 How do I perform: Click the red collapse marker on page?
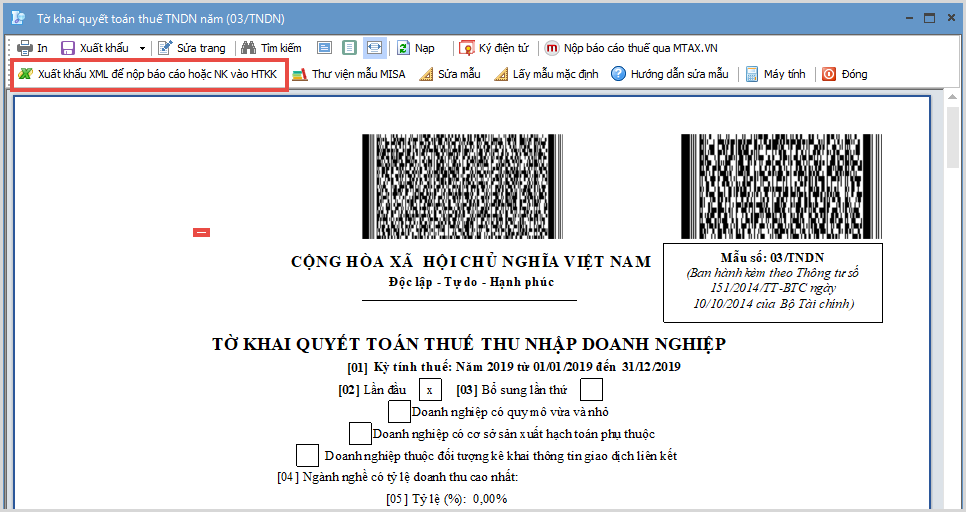click(201, 233)
